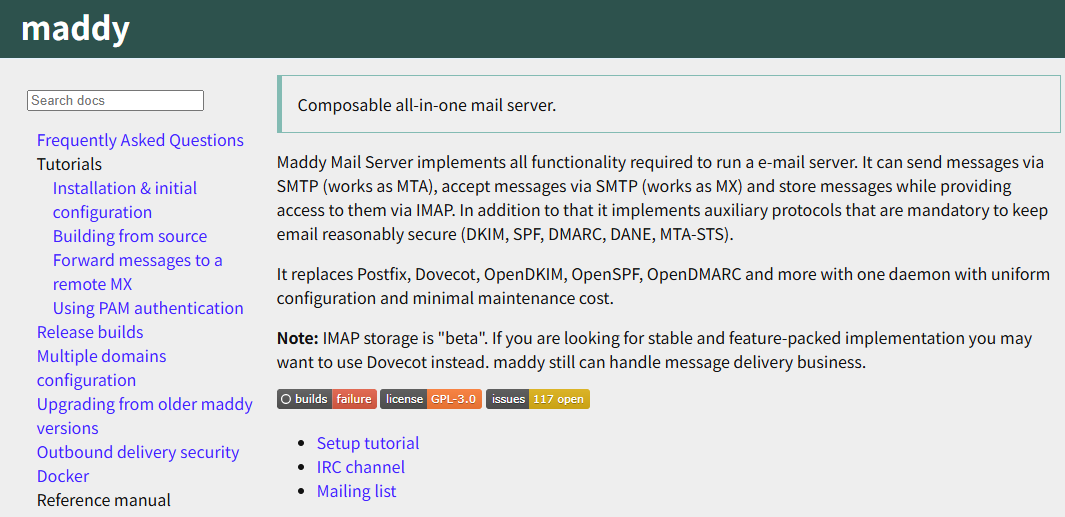Viewport: 1065px width, 517px height.
Task: Visit the Mailing list link
Action: 357,491
